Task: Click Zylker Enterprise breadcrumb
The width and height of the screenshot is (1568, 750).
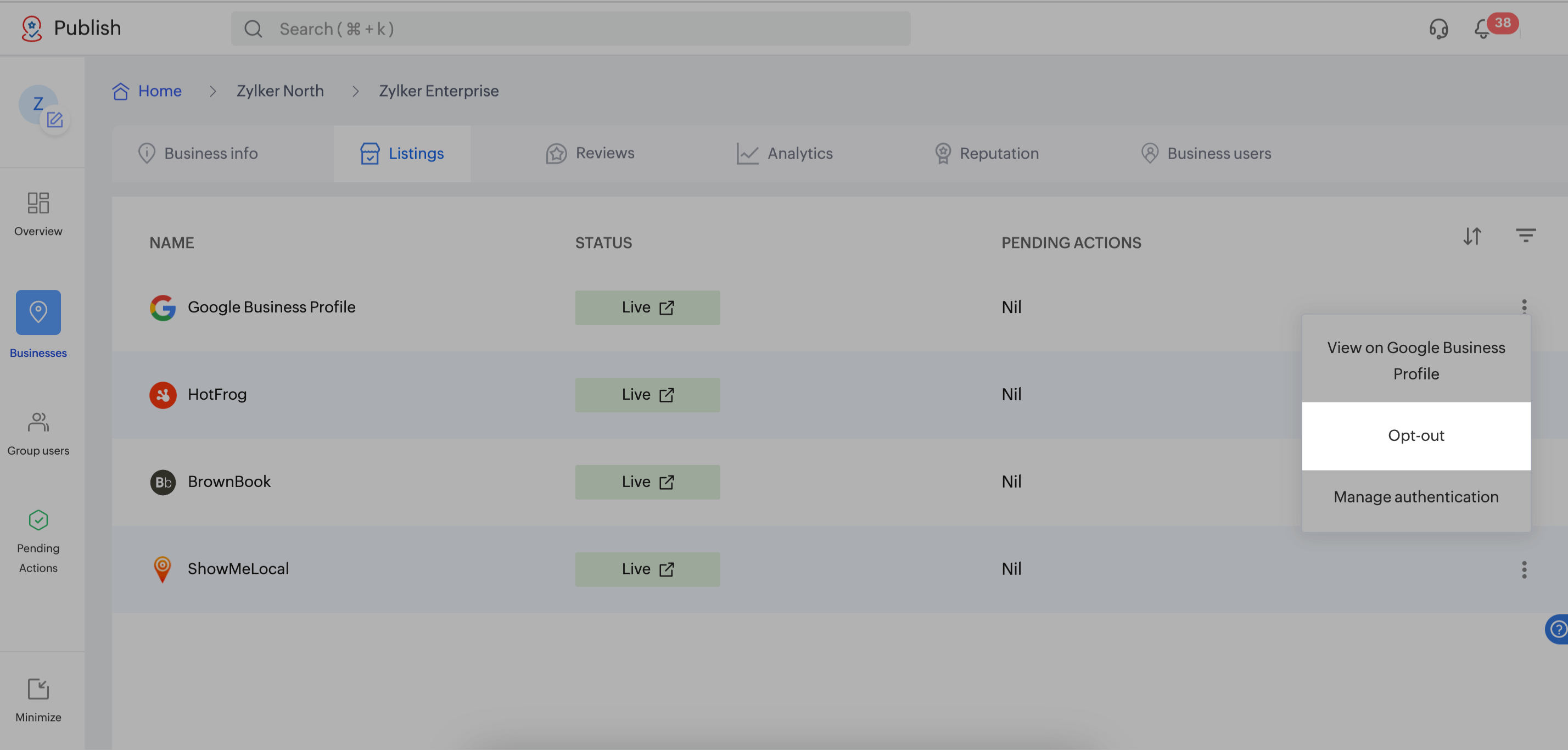Action: coord(439,91)
